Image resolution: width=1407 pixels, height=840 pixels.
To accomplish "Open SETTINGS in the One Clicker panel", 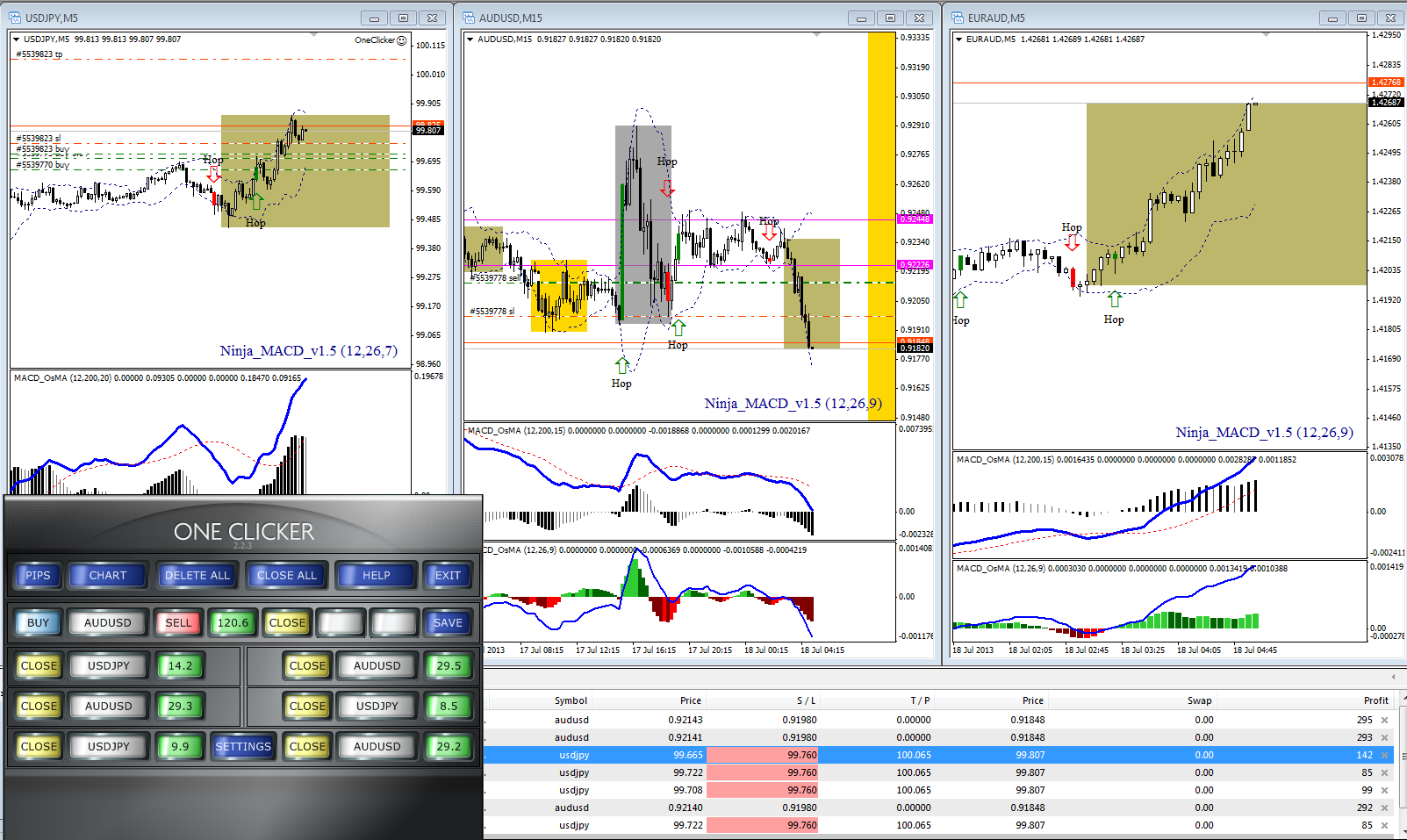I will [243, 747].
